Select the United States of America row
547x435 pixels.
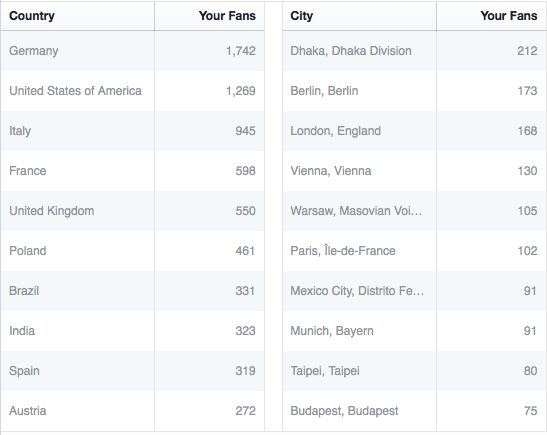[133, 91]
